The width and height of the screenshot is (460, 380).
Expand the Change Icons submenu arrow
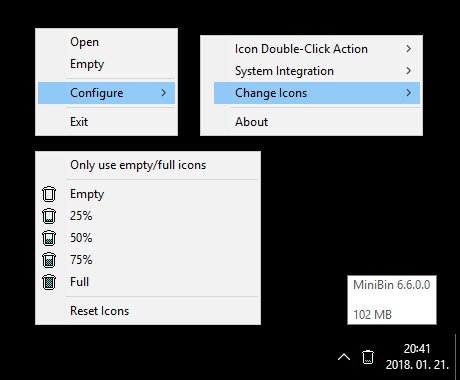(409, 93)
